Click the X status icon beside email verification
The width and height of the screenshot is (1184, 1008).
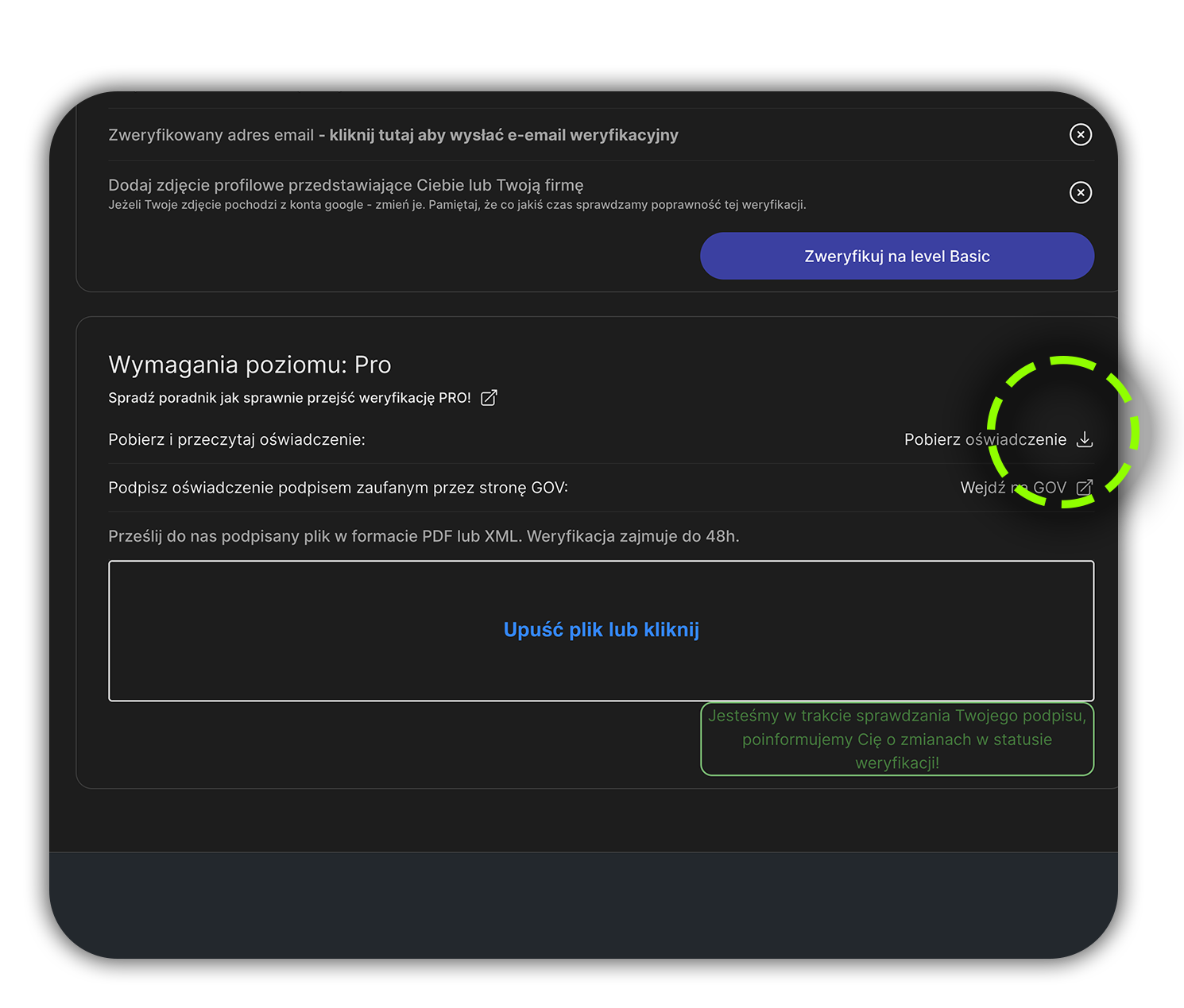(x=1080, y=135)
